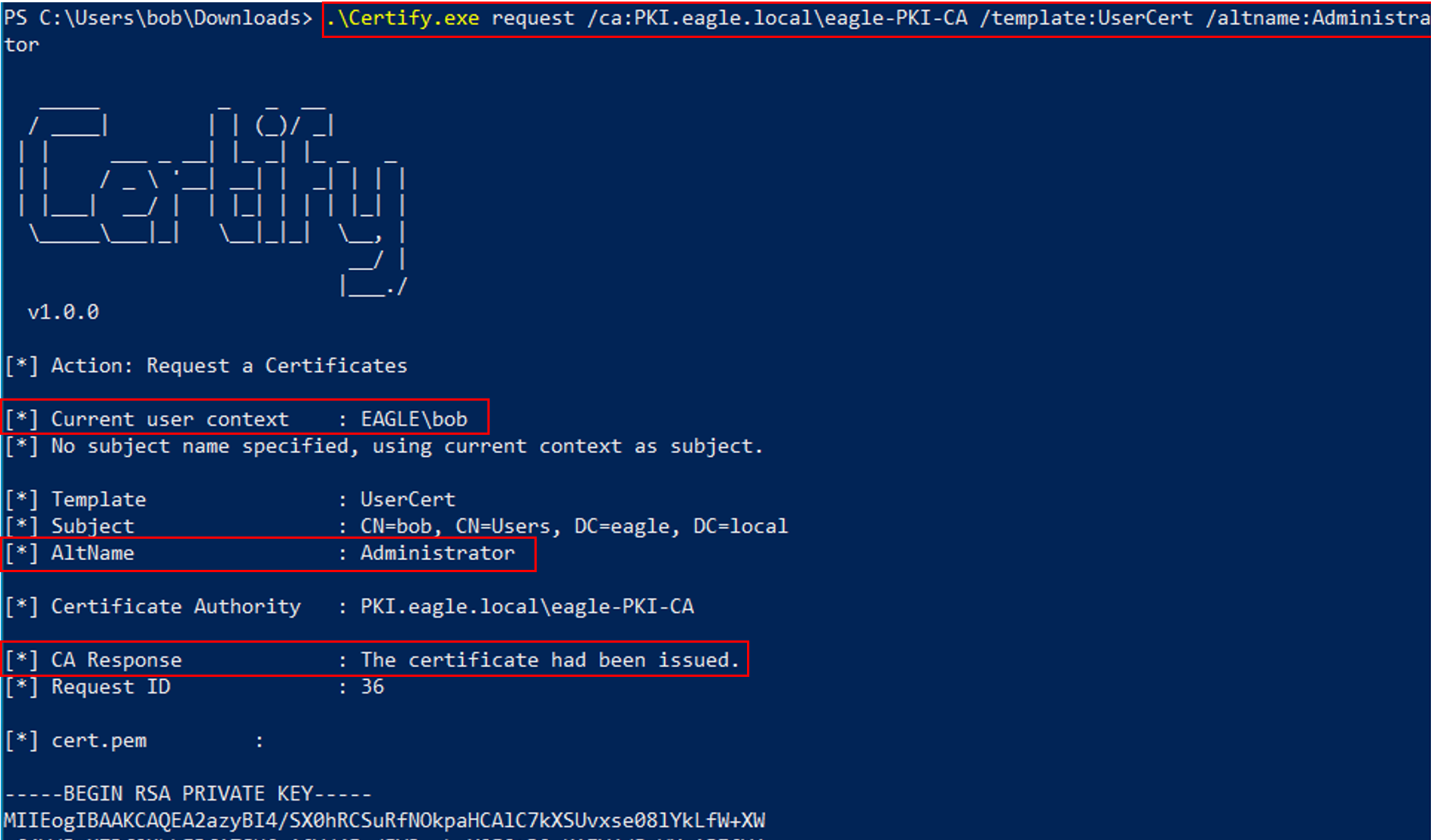The width and height of the screenshot is (1431, 840).
Task: Click the /template:UserCert argument
Action: [x=1086, y=17]
